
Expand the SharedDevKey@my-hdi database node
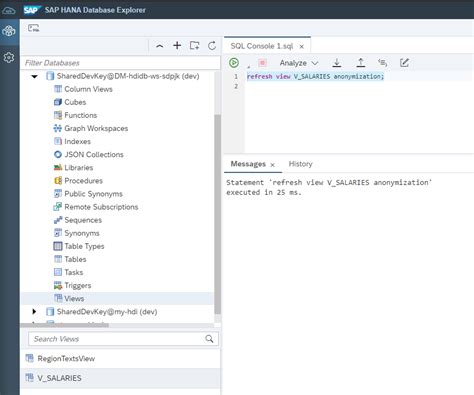point(34,312)
